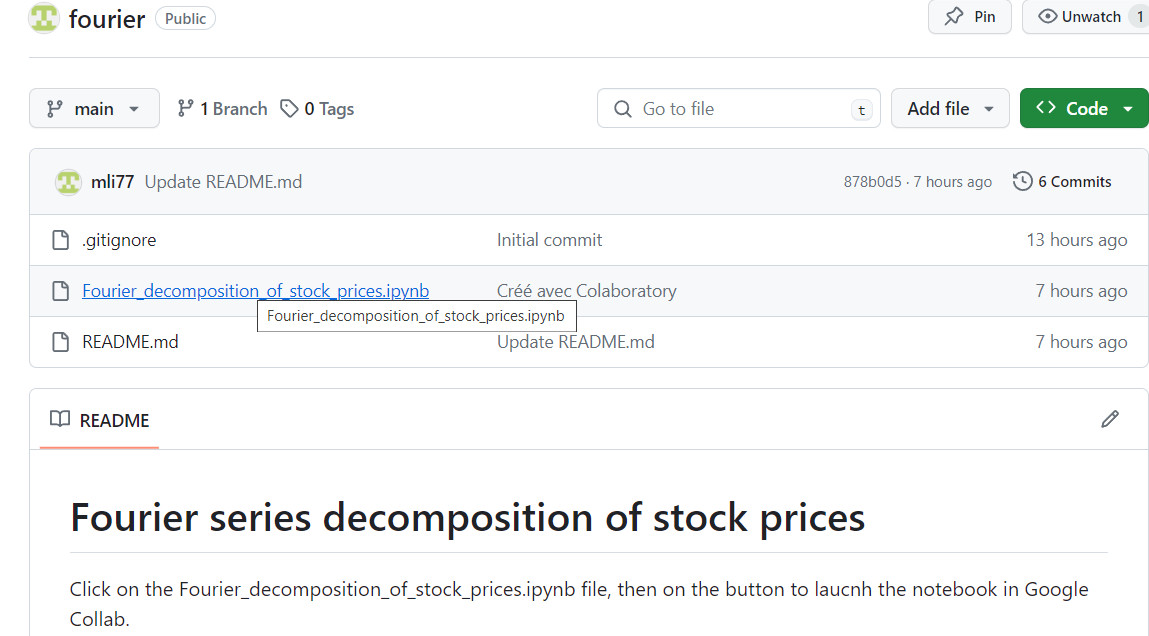Open the green Code dropdown
Screen dimensions: 1149x636
coord(1084,108)
